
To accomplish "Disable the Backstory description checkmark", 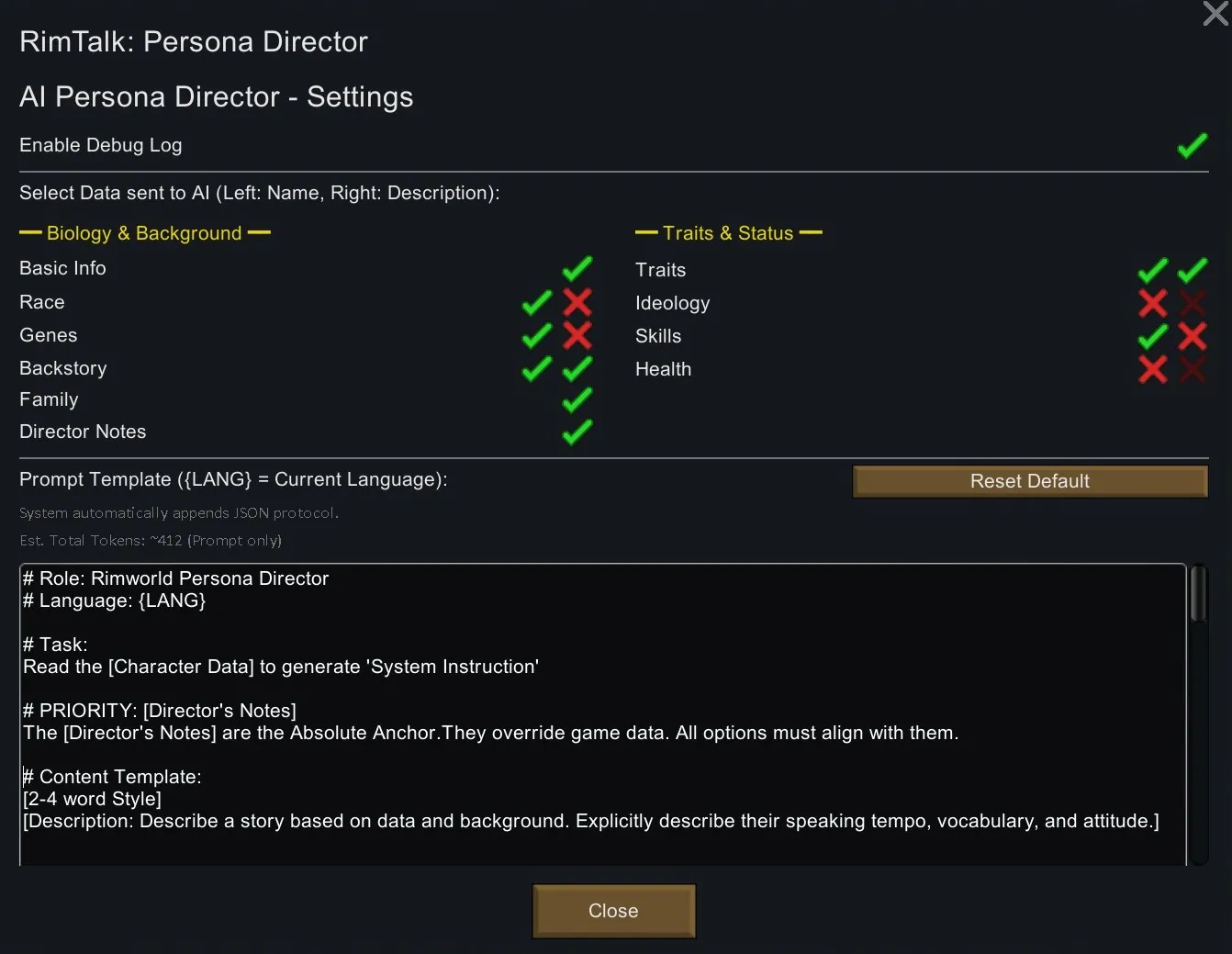I will 577,368.
